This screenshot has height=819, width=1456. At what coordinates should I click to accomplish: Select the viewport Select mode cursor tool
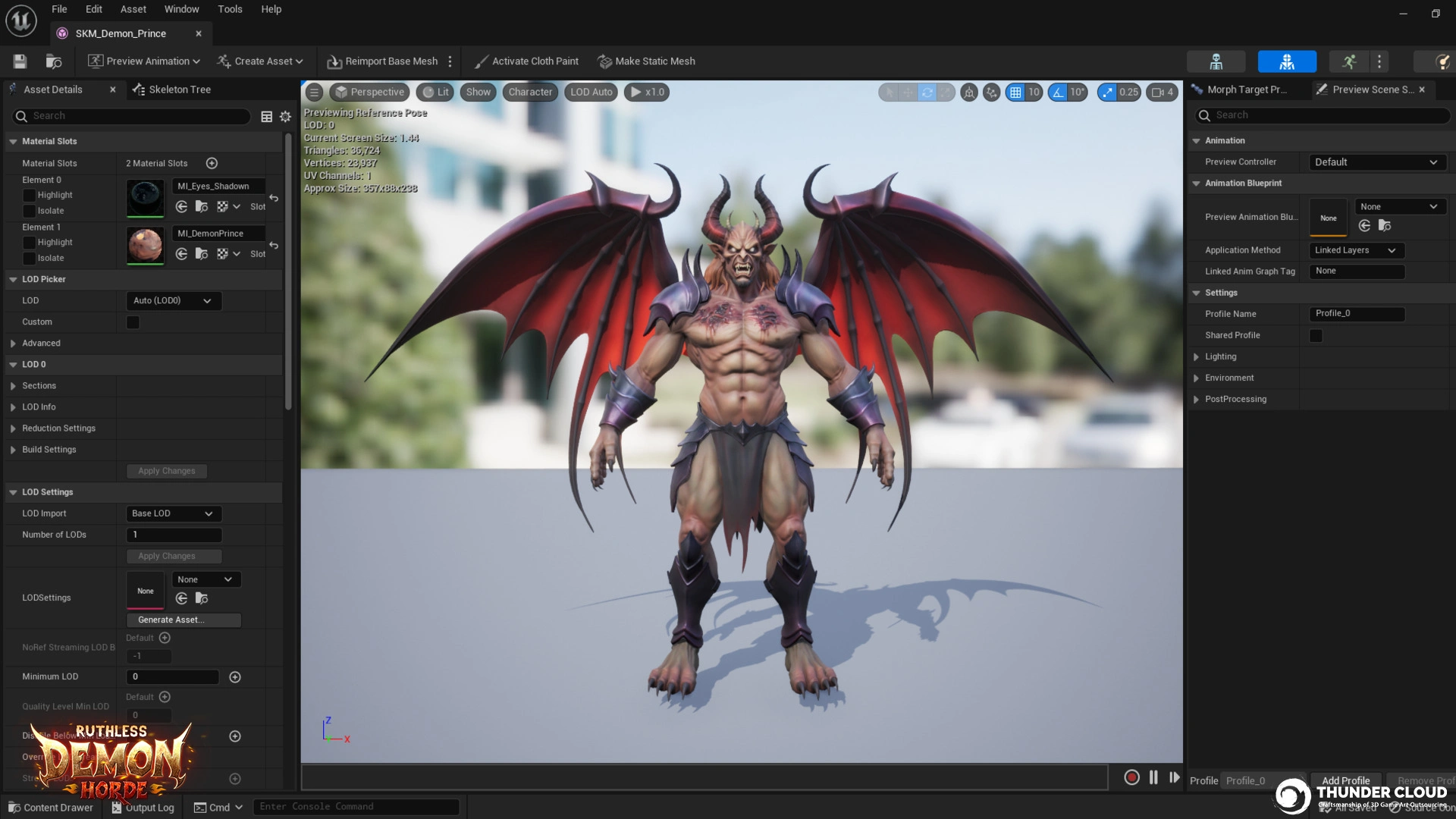pyautogui.click(x=889, y=93)
